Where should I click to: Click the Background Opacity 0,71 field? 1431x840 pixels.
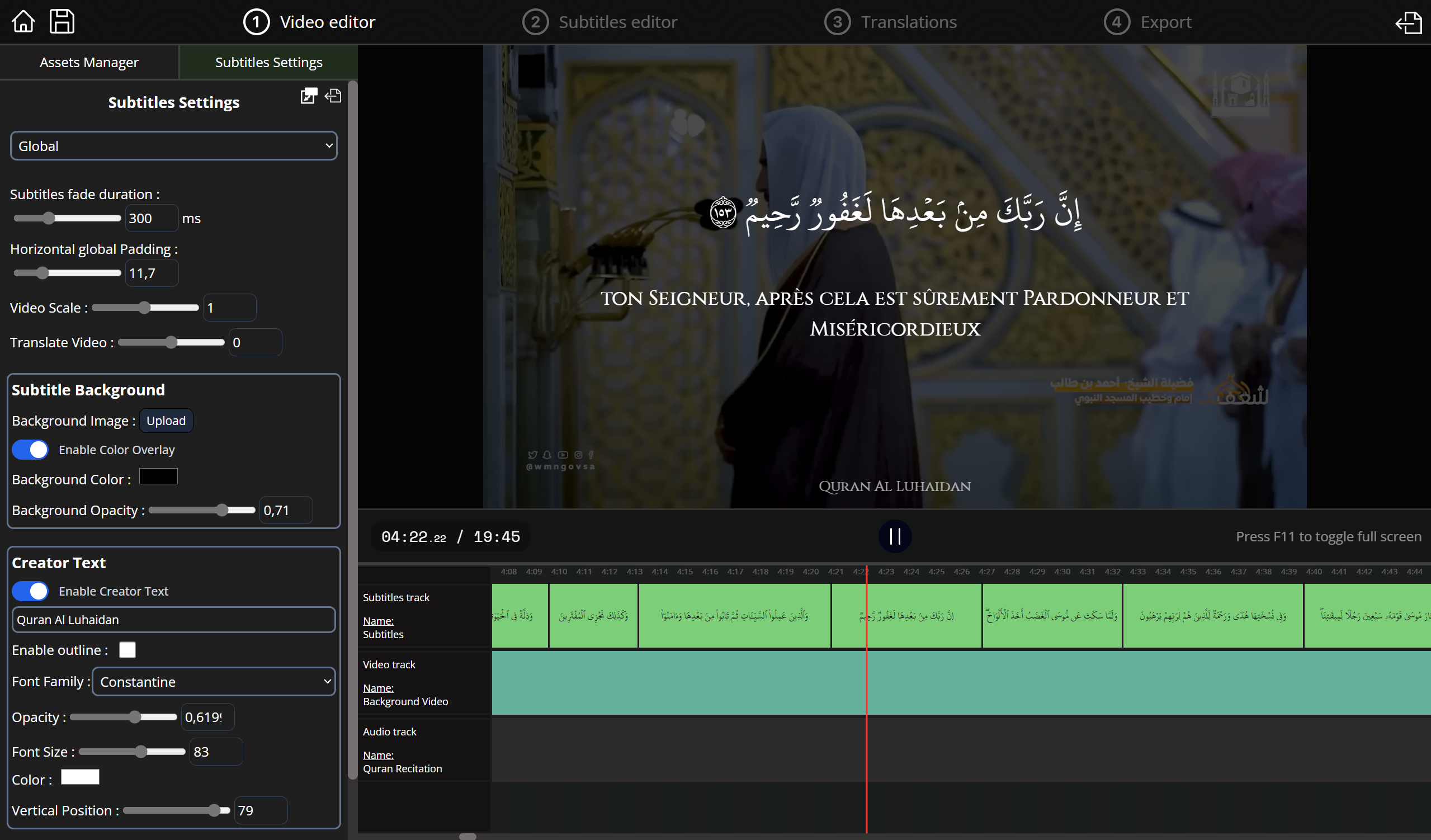click(286, 510)
